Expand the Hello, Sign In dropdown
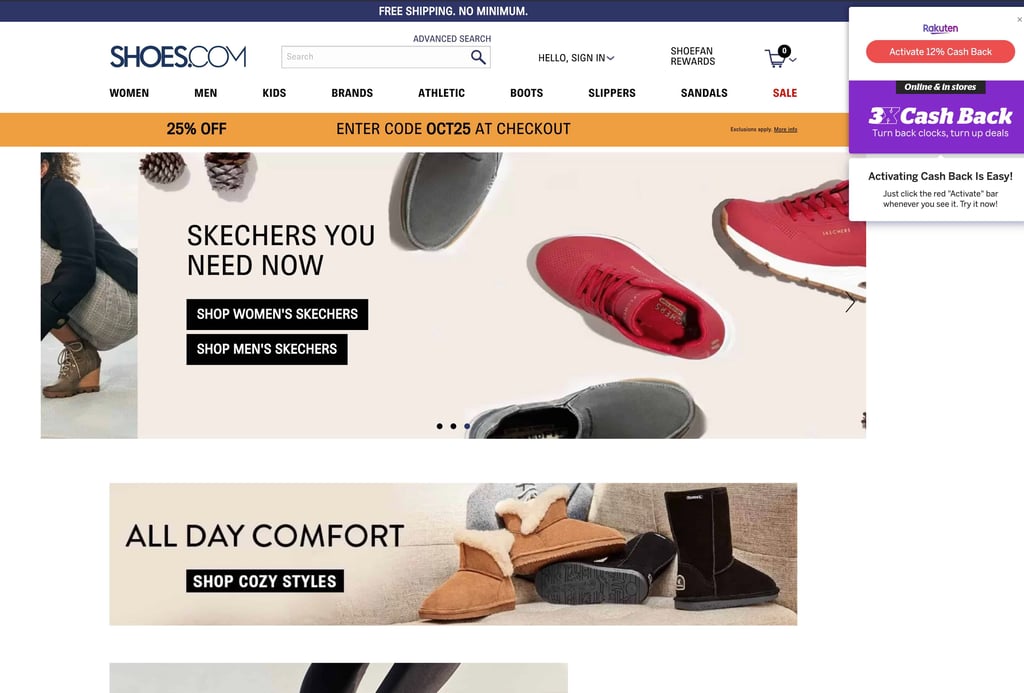The height and width of the screenshot is (693, 1024). click(576, 58)
